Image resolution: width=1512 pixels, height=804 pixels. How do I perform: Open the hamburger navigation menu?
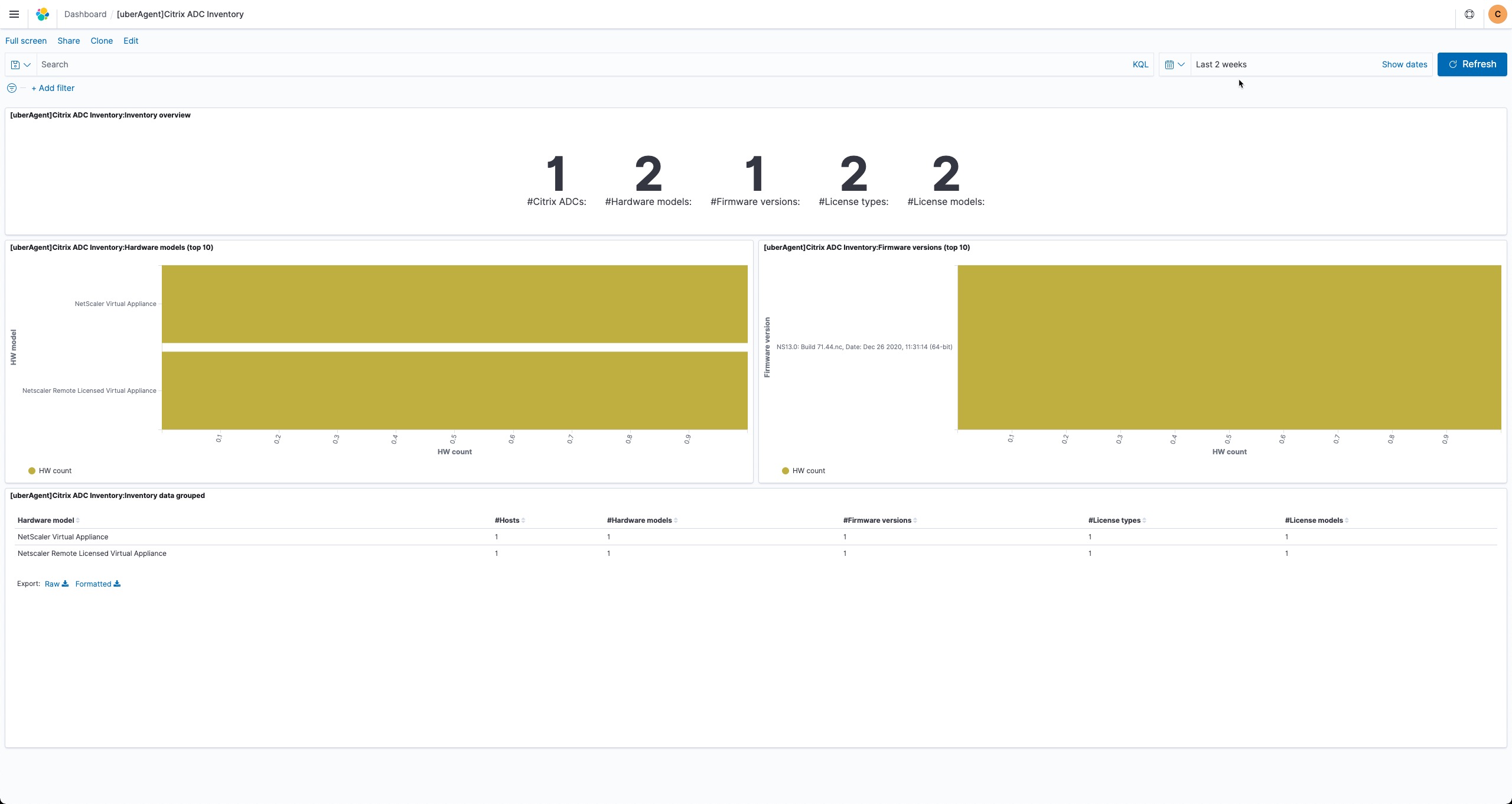point(14,14)
